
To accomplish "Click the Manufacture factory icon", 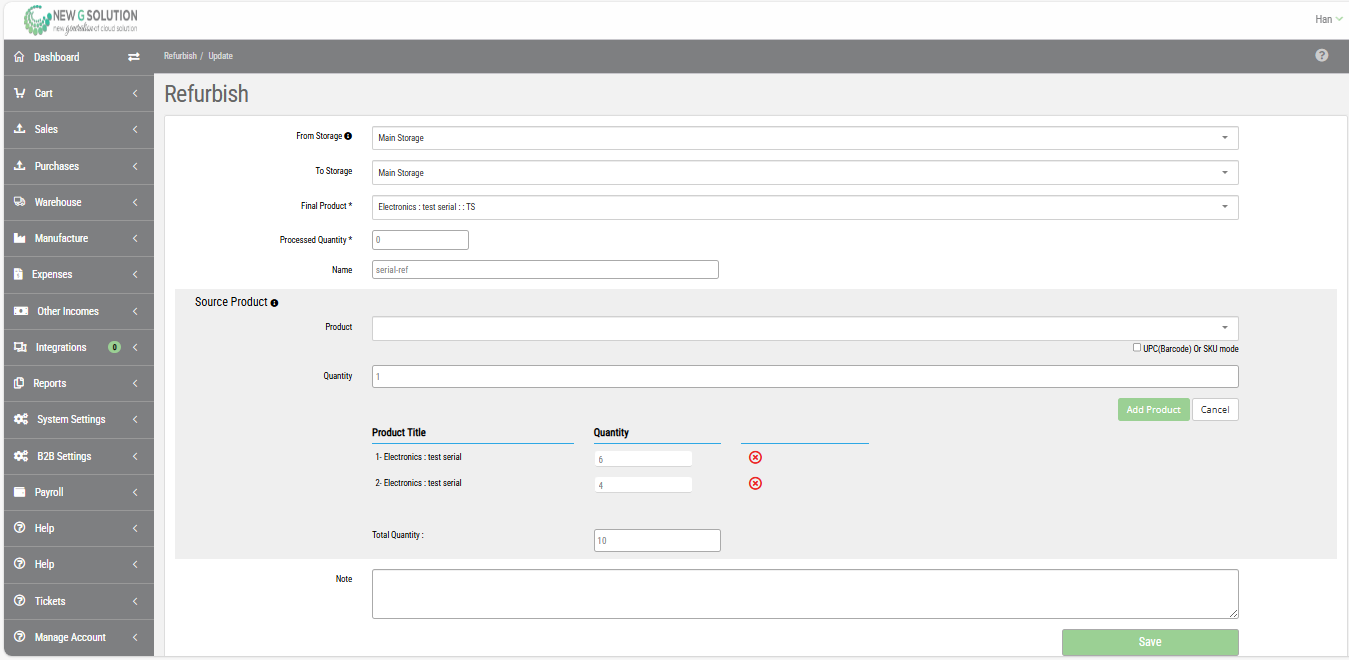I will pos(19,238).
